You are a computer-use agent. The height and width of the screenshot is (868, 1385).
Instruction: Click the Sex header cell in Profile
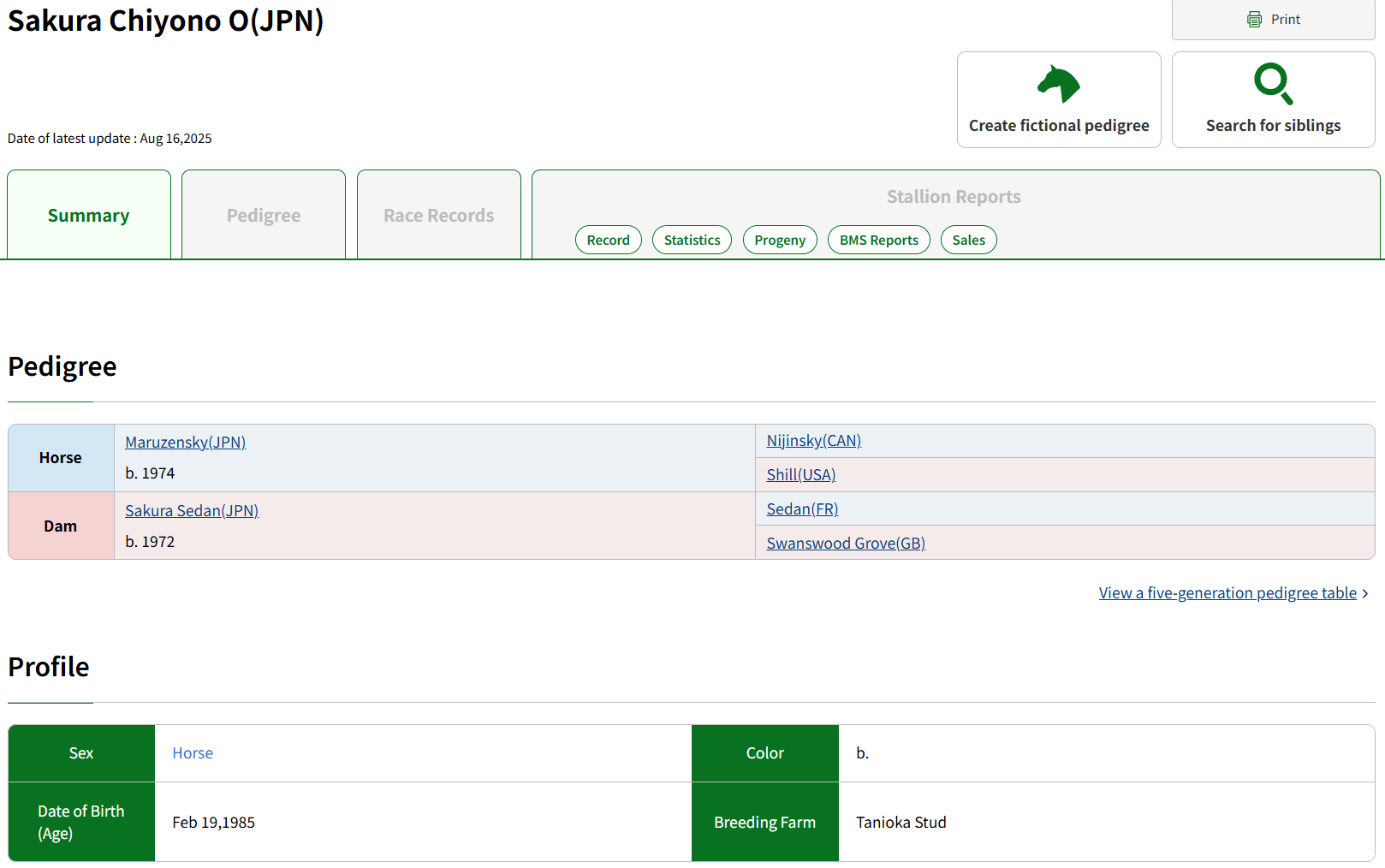(81, 753)
